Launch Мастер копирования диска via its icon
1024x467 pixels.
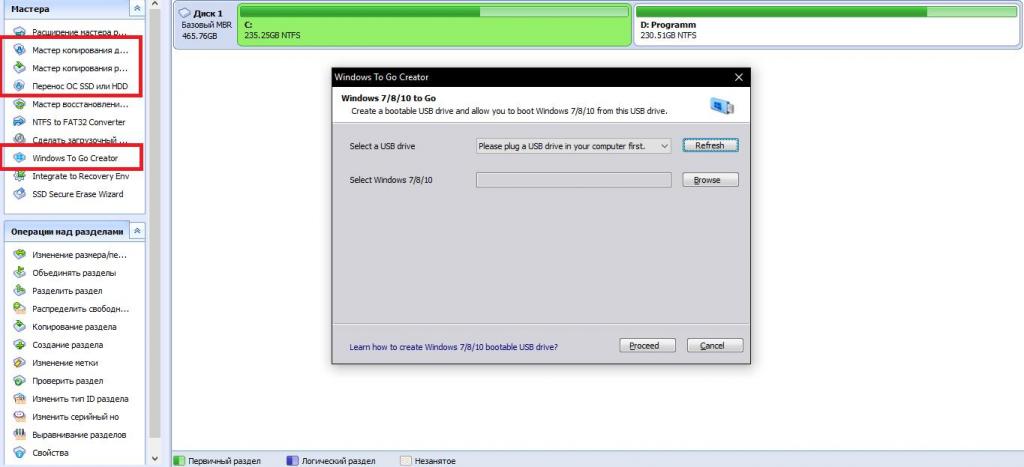20,50
